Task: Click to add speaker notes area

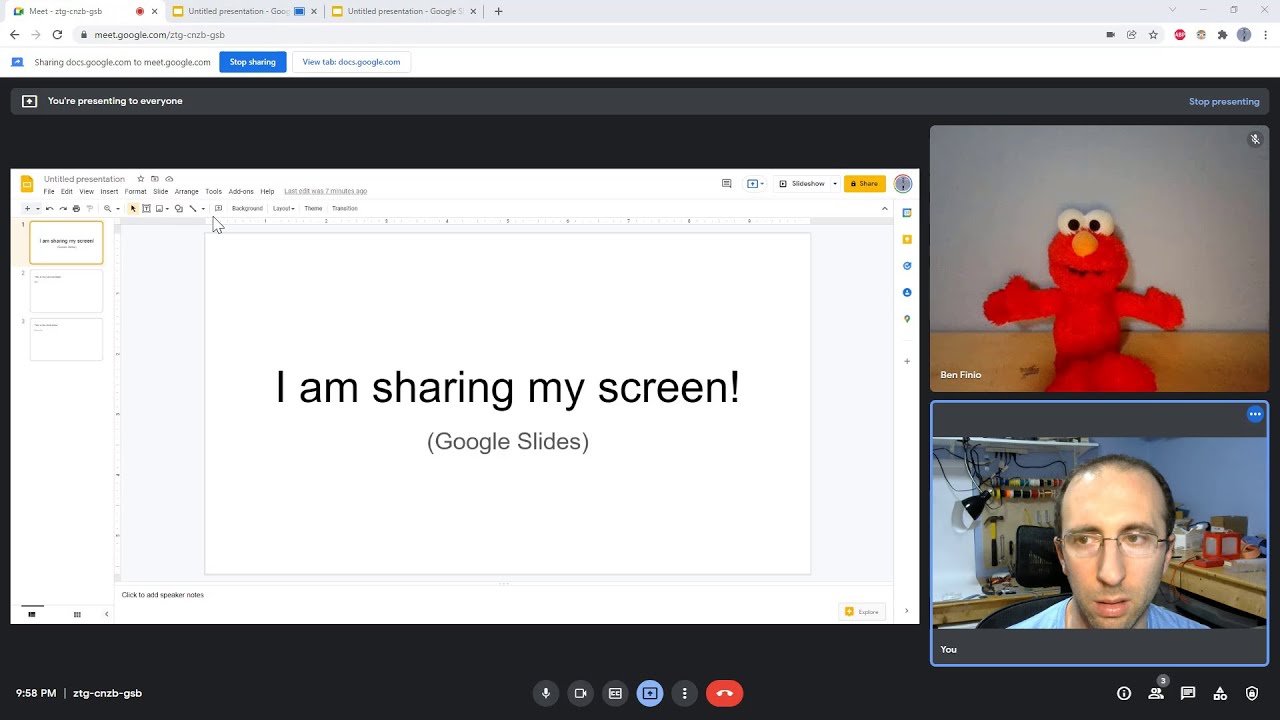Action: pyautogui.click(x=163, y=595)
